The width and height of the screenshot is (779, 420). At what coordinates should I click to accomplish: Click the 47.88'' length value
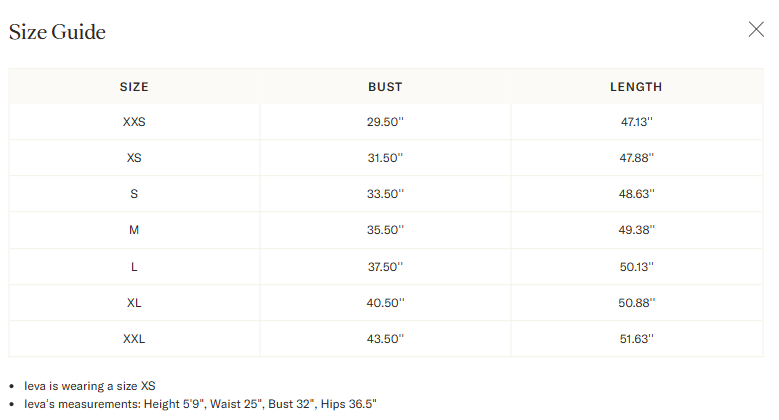[x=636, y=158]
